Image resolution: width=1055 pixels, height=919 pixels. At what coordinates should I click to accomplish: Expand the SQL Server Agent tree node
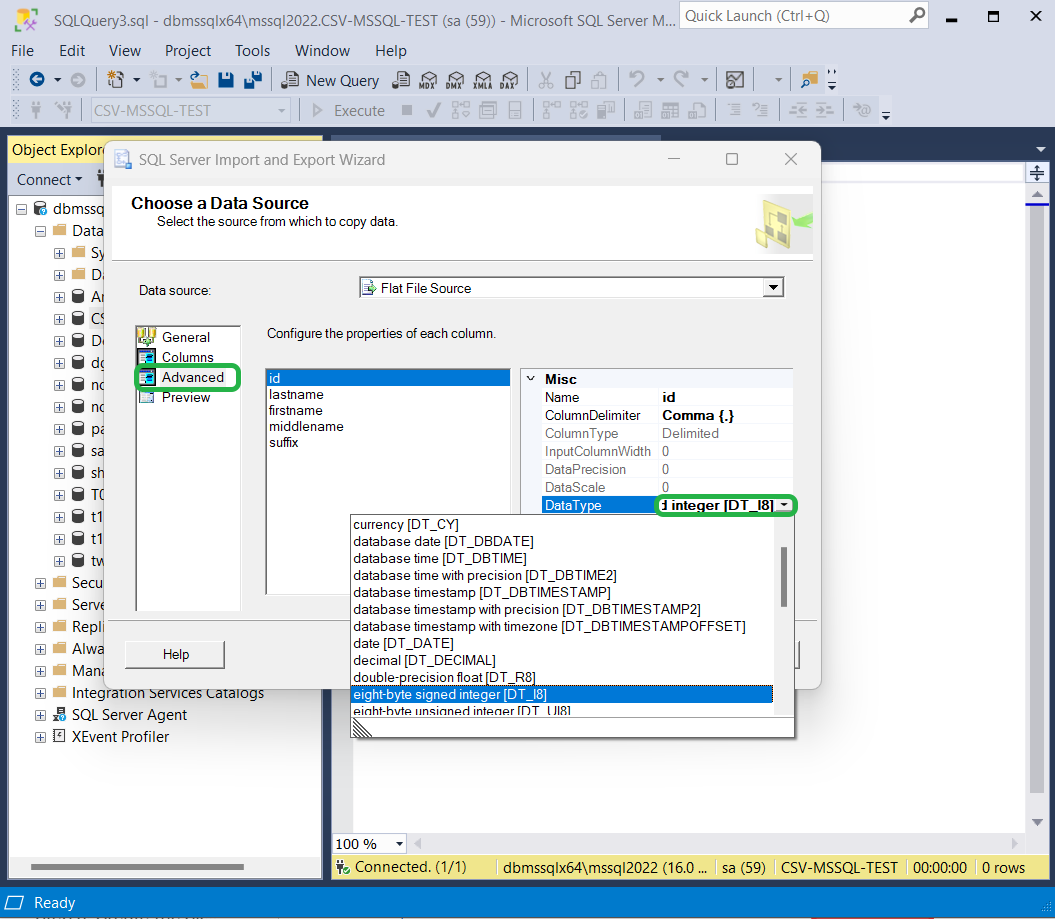39,715
